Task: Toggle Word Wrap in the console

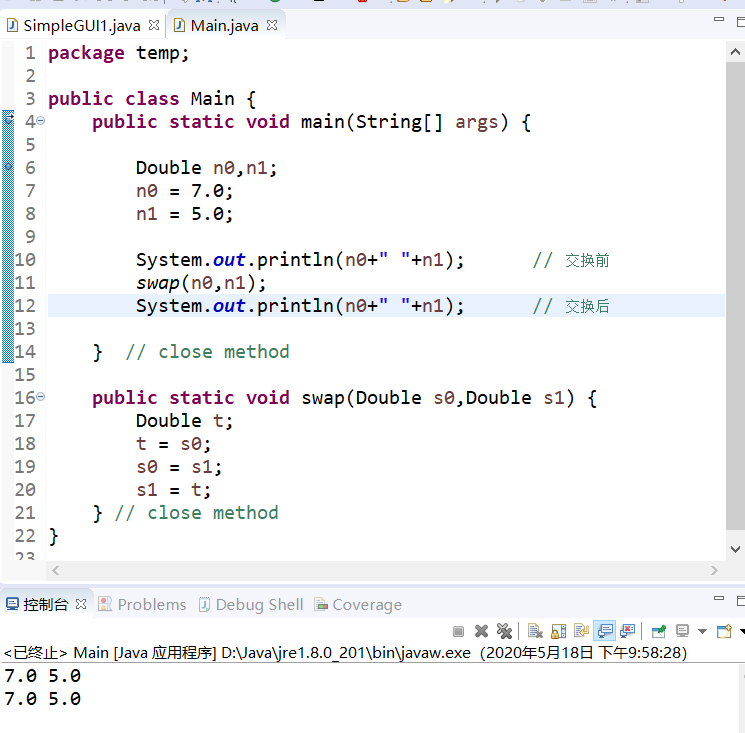Action: [x=581, y=631]
